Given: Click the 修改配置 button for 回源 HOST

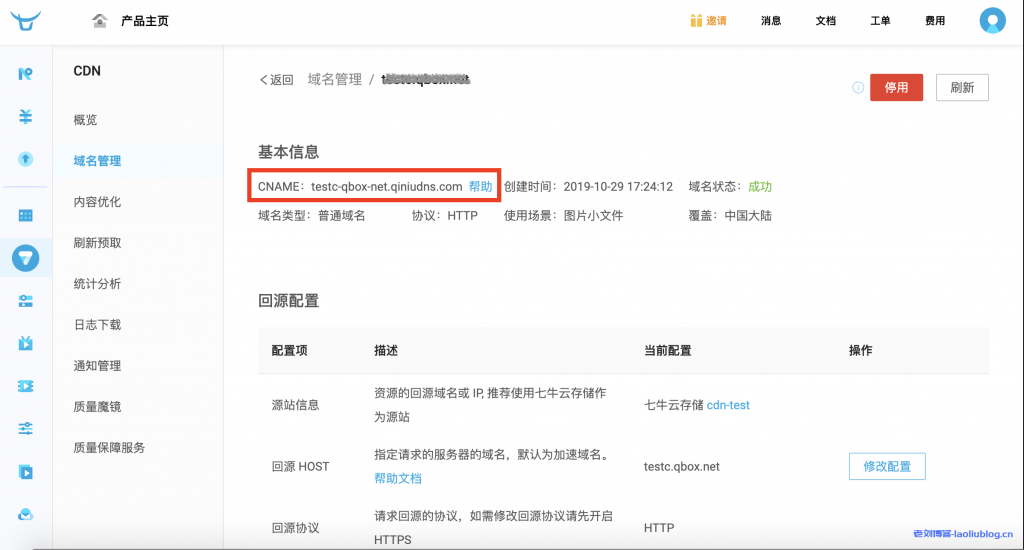Looking at the screenshot, I should (887, 467).
